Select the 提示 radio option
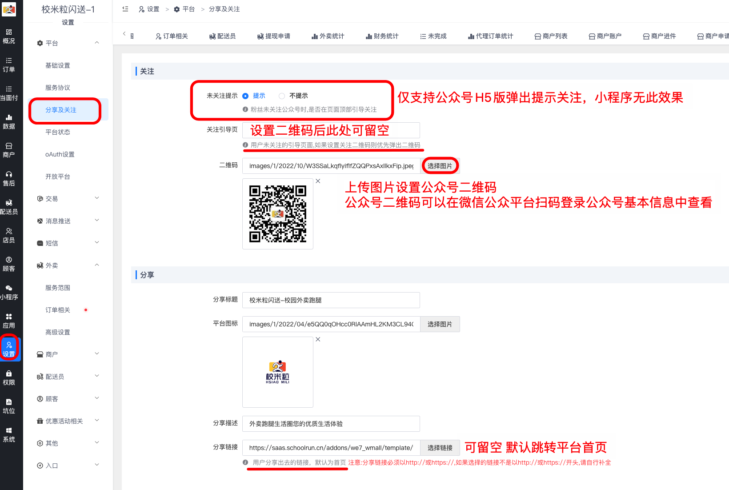The image size is (729, 490). point(248,94)
